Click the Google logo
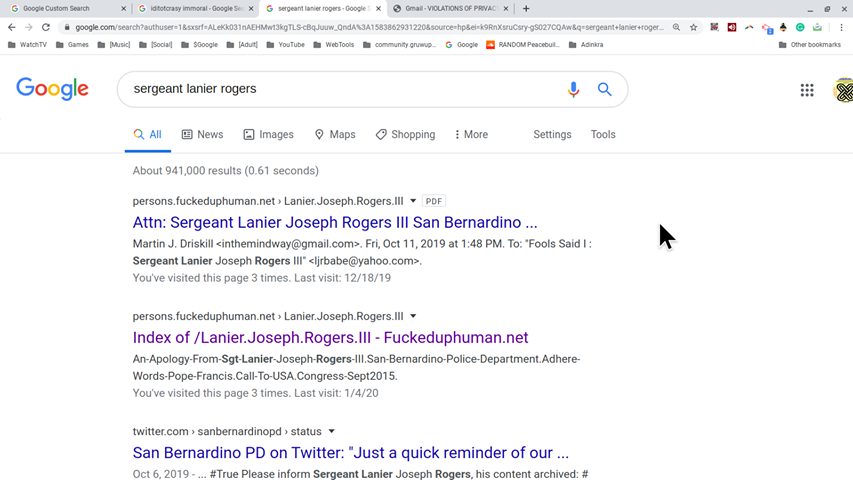853x480 pixels. (52, 89)
